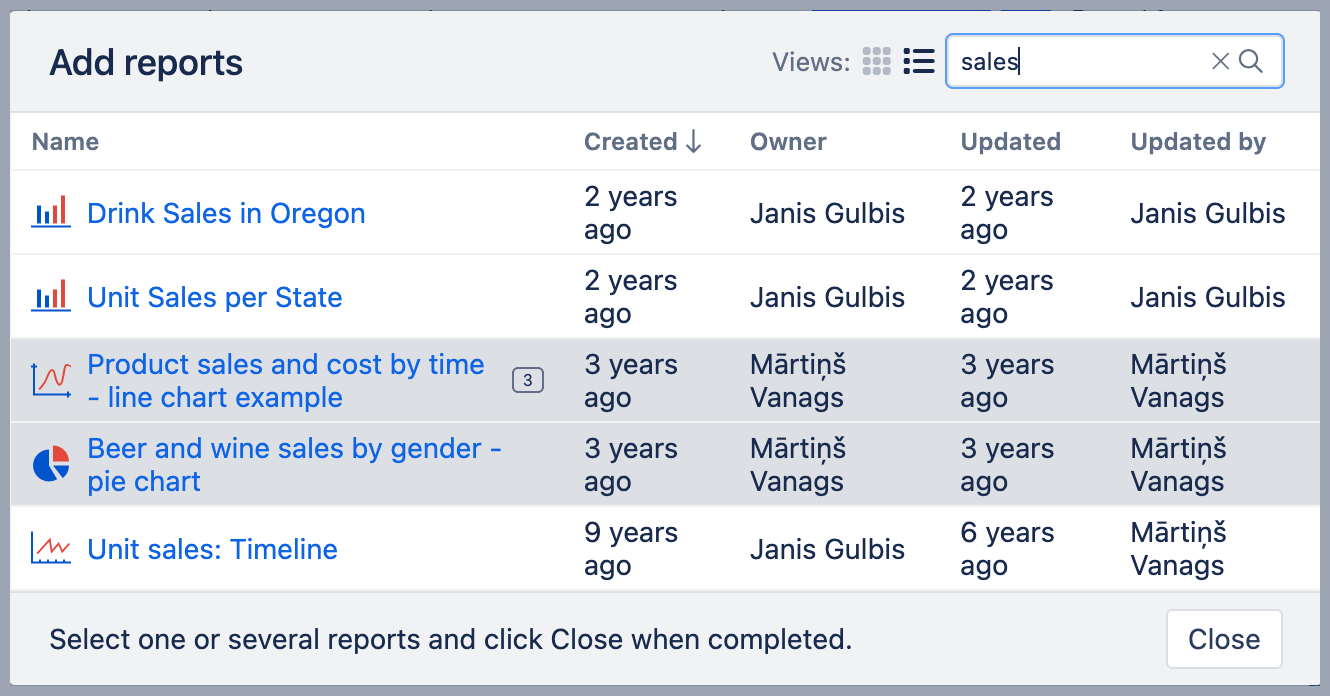Click line chart icon for Product sales report

(x=51, y=381)
